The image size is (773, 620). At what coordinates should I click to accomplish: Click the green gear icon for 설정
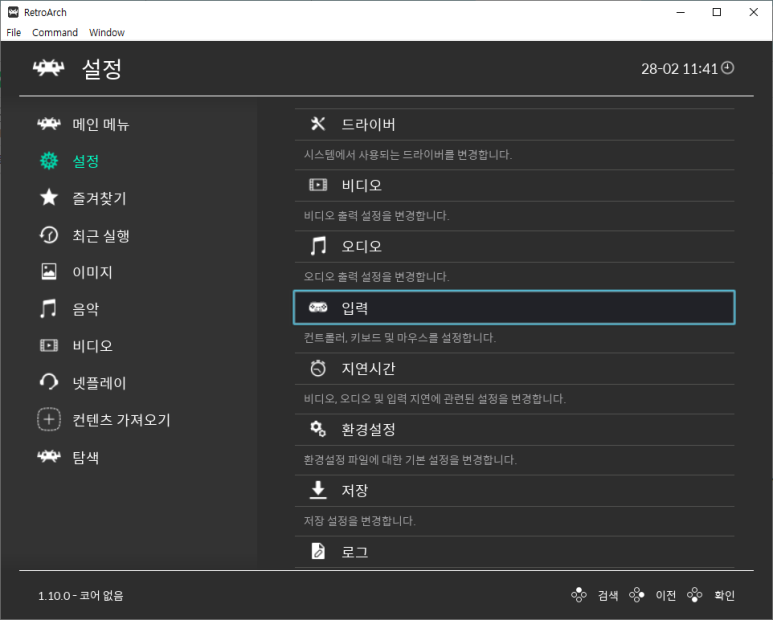pos(49,161)
